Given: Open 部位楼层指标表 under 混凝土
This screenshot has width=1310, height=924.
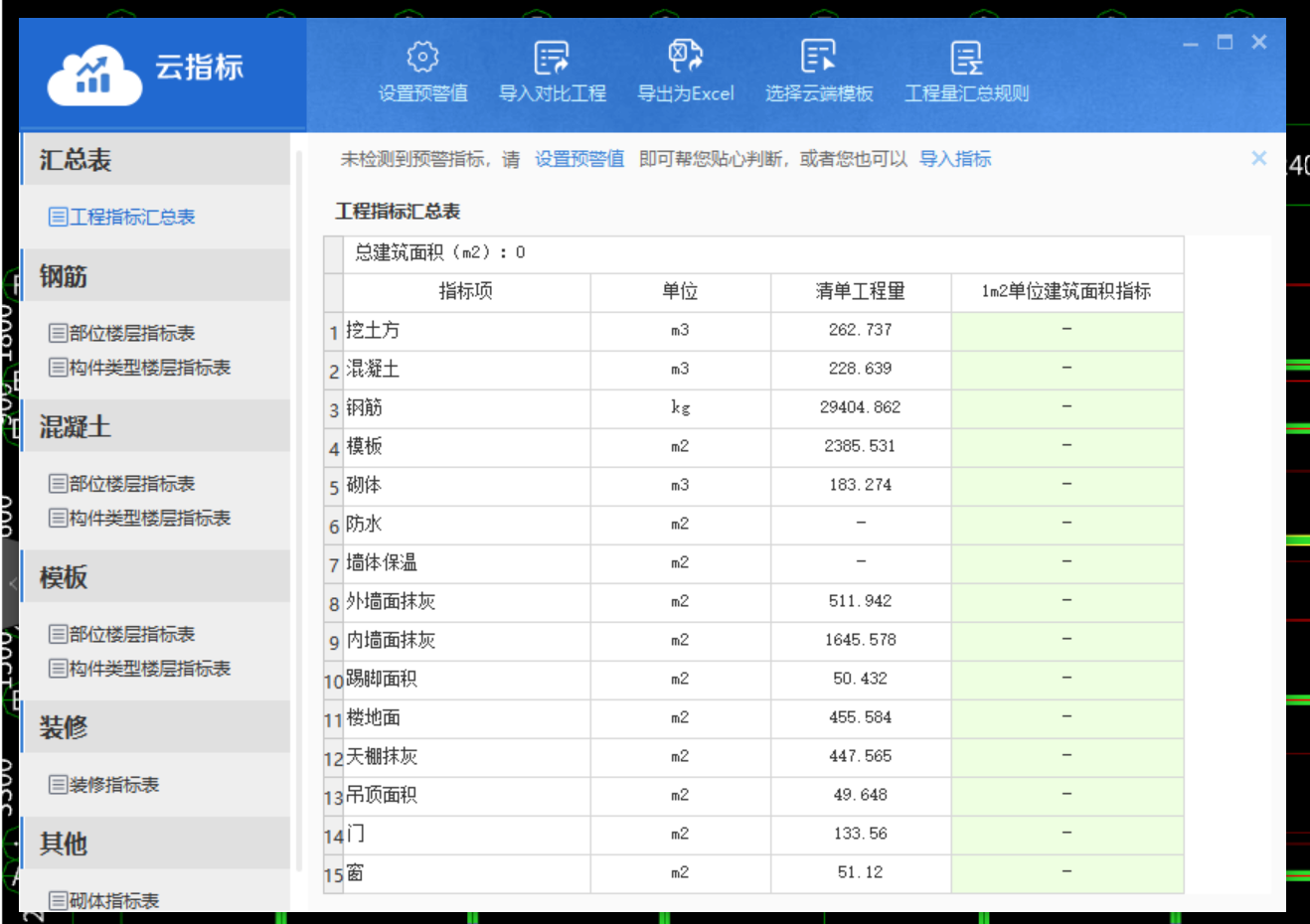Looking at the screenshot, I should pyautogui.click(x=122, y=484).
